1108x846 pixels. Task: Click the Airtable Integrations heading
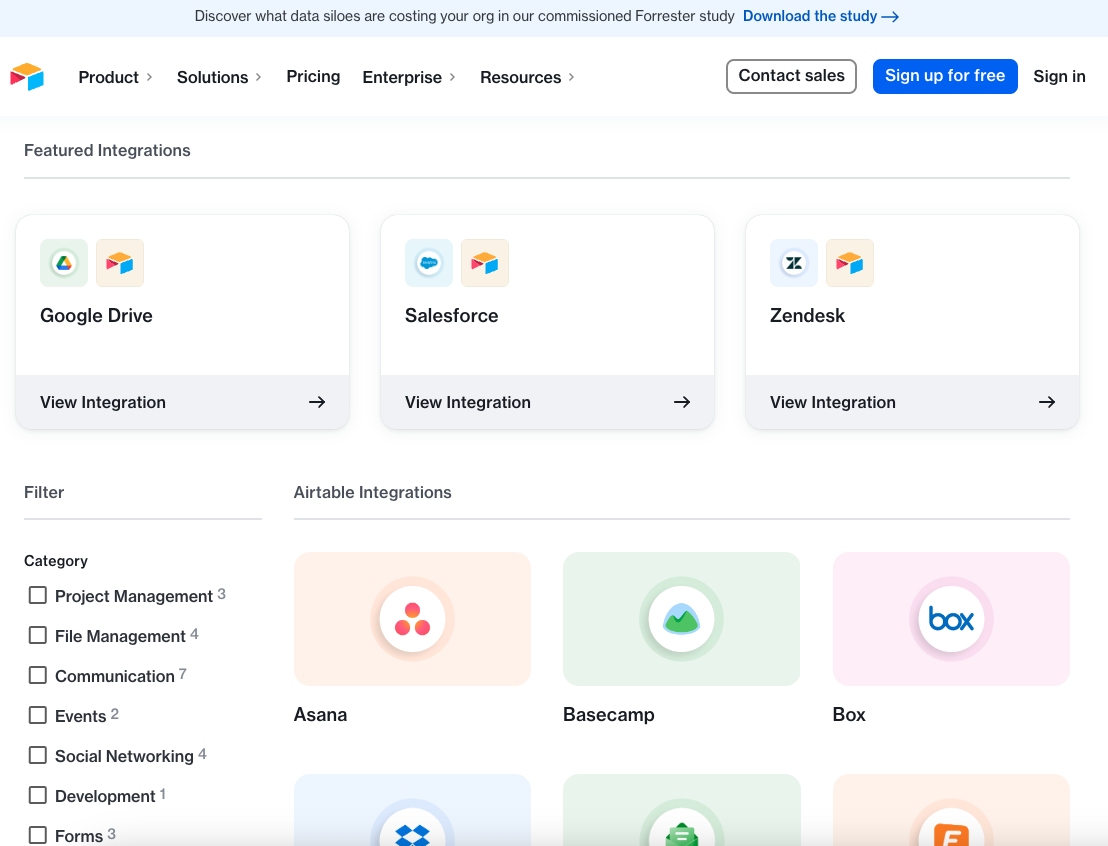pos(372,493)
